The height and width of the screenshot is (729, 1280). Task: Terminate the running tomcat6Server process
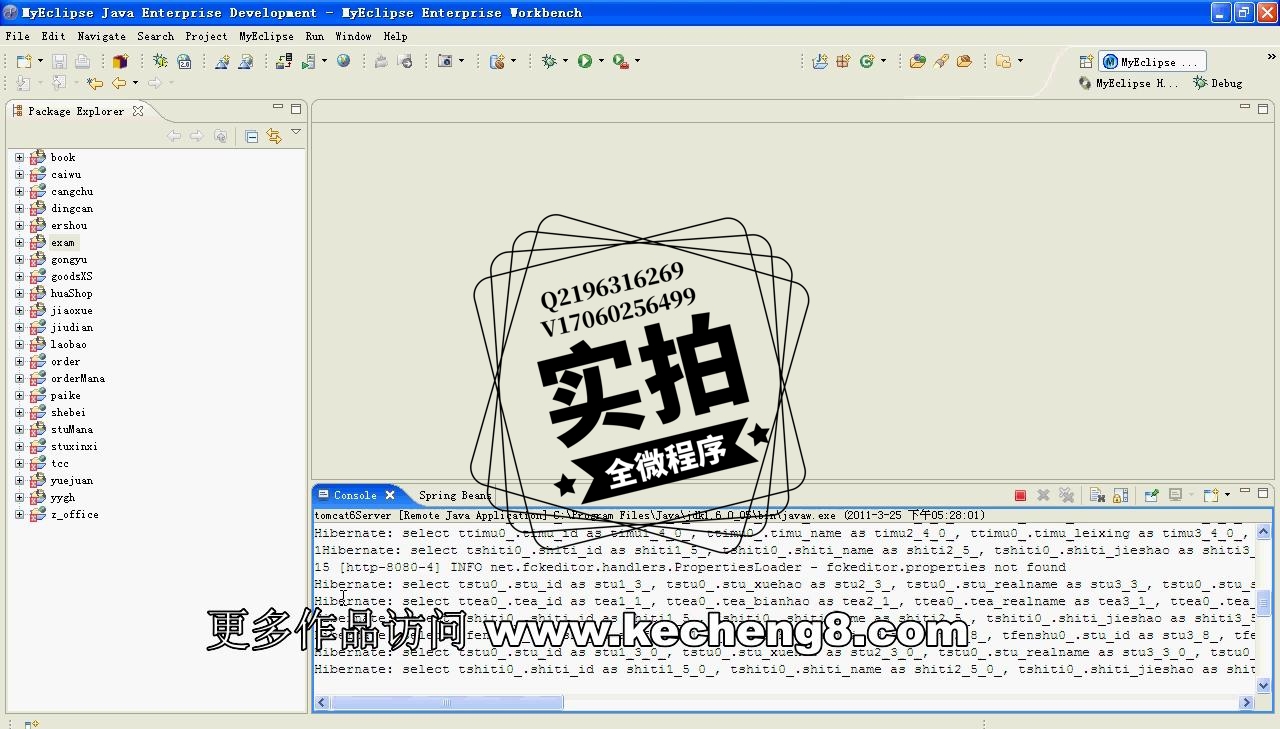1020,495
